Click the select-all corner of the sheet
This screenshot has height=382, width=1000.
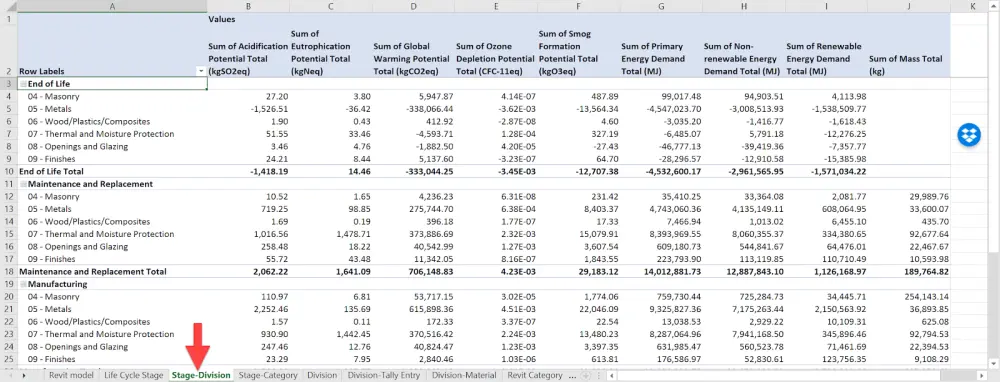9,6
